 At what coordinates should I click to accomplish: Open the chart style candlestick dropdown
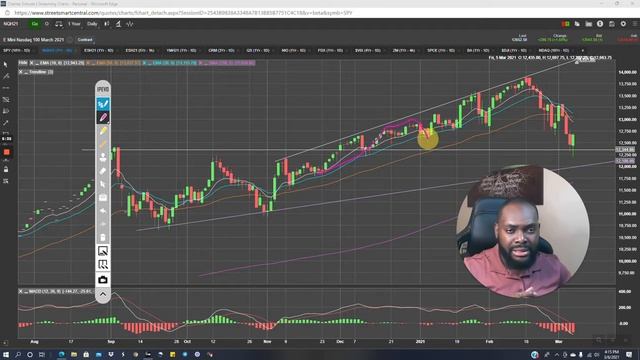pos(107,24)
